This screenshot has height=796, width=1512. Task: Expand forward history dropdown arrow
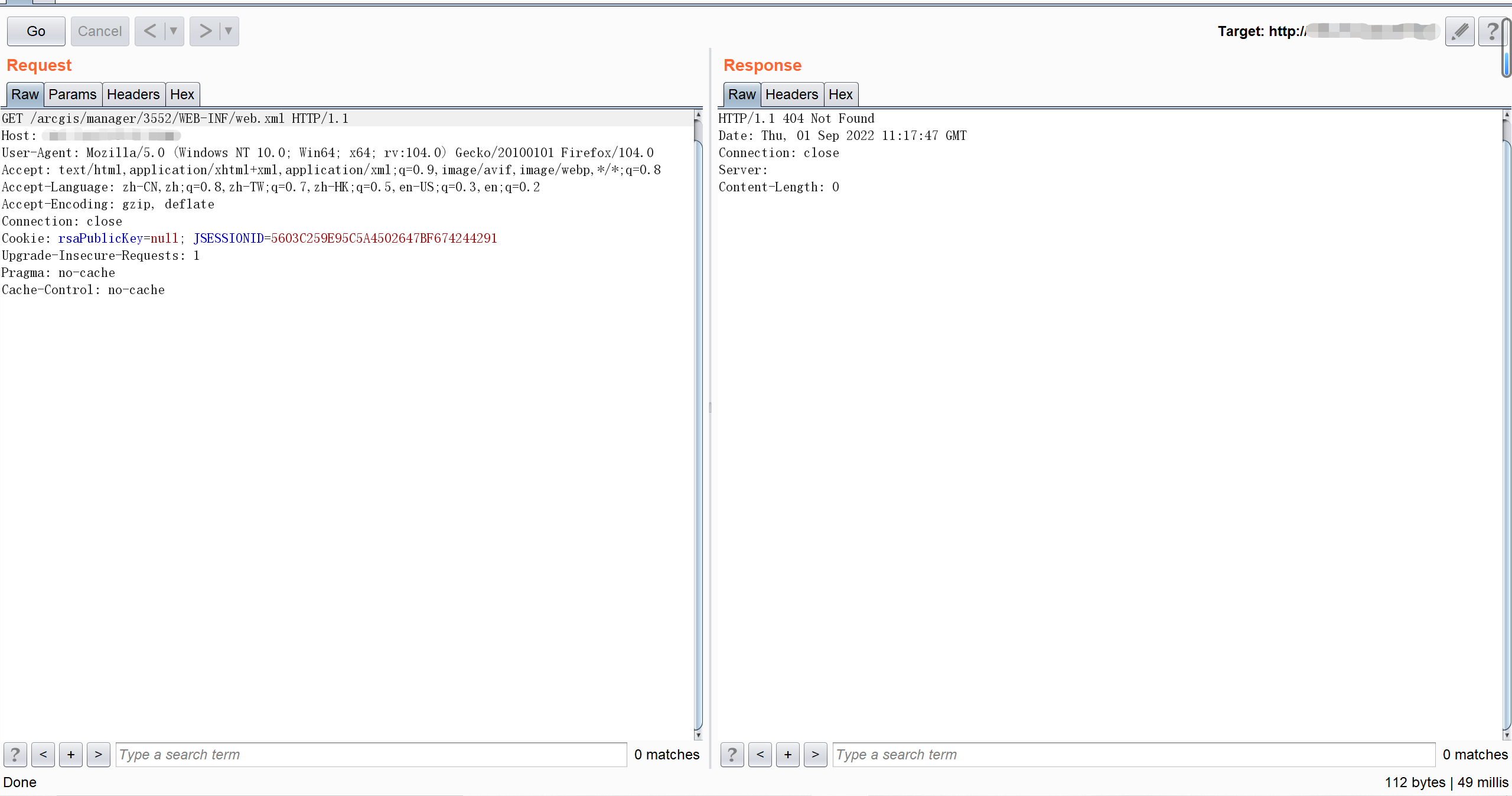[229, 31]
